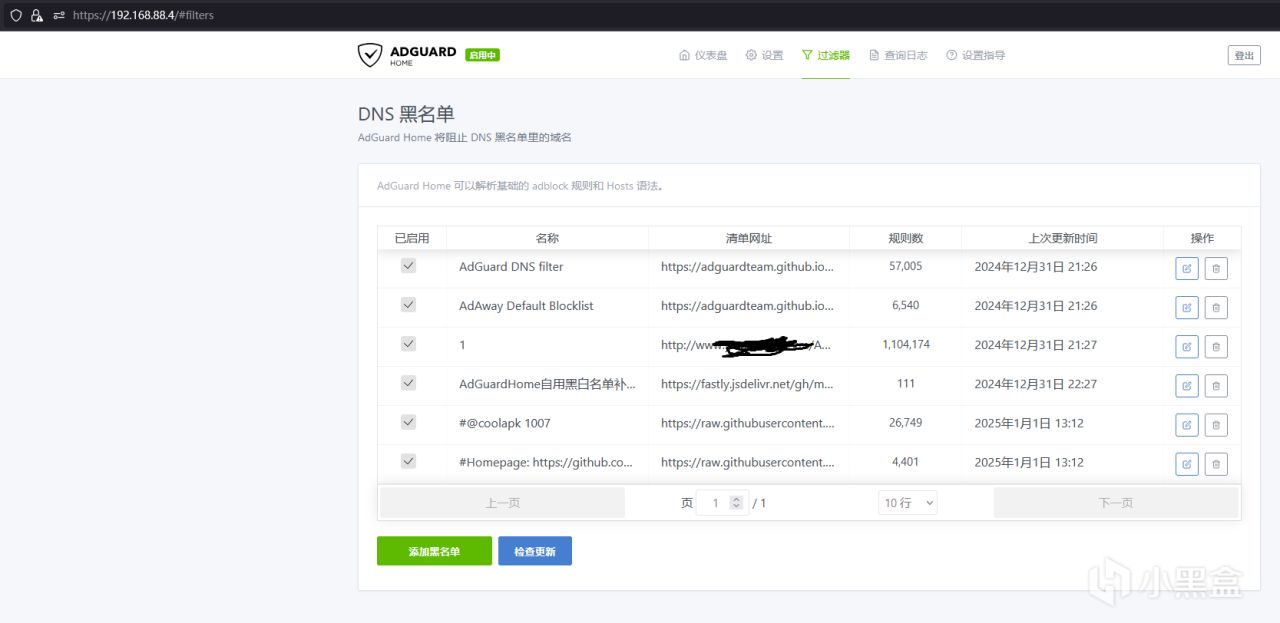Click the padlock site security icon
This screenshot has height=623, width=1280.
click(37, 15)
